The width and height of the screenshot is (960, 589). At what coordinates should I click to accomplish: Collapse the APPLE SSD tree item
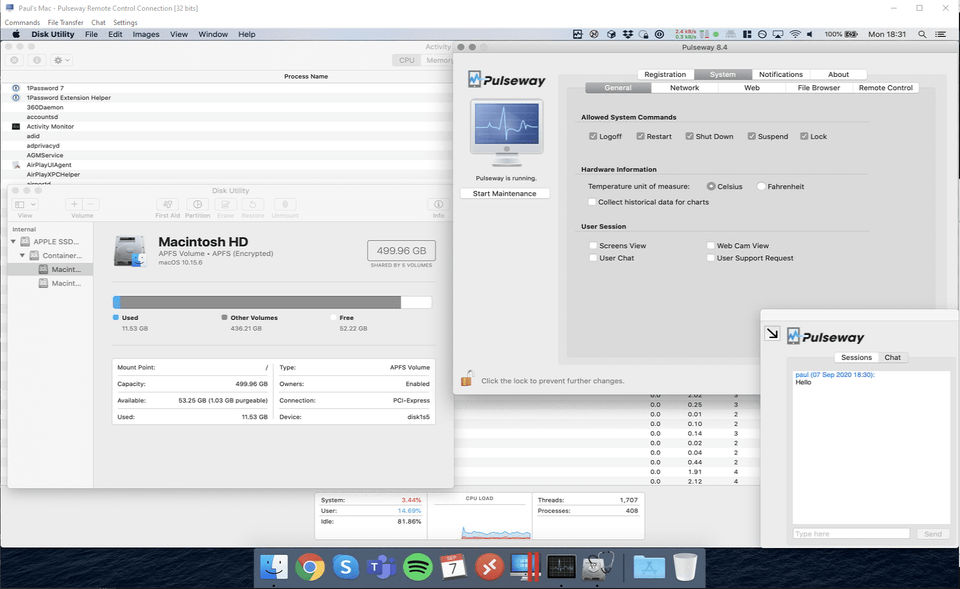(x=13, y=241)
